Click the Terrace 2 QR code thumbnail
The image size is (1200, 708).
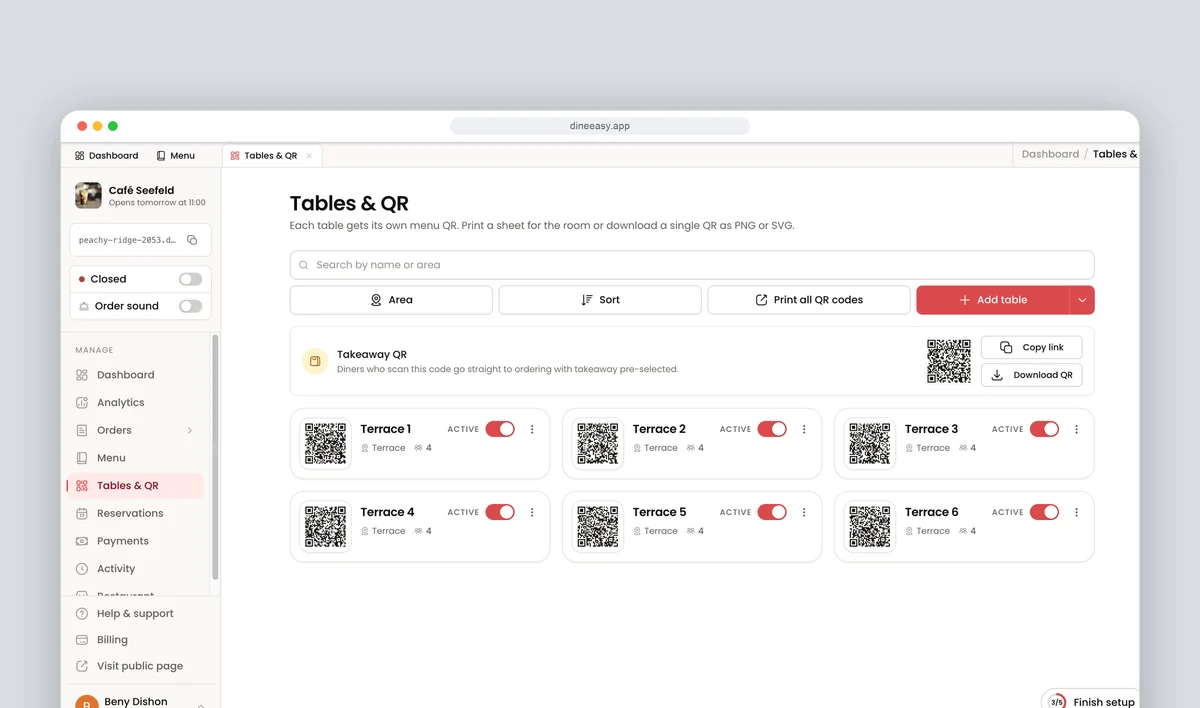(x=597, y=443)
